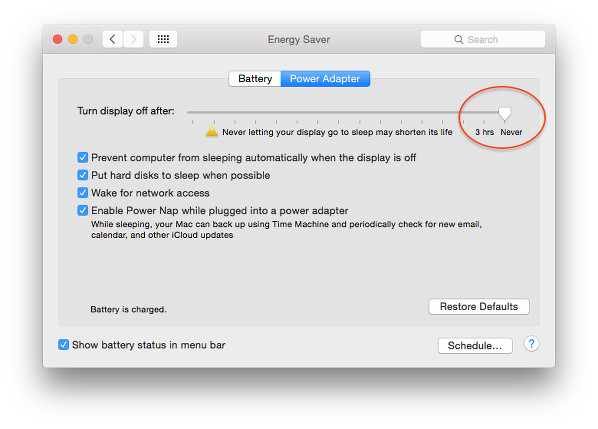Show all preferences via grid icon

point(163,39)
